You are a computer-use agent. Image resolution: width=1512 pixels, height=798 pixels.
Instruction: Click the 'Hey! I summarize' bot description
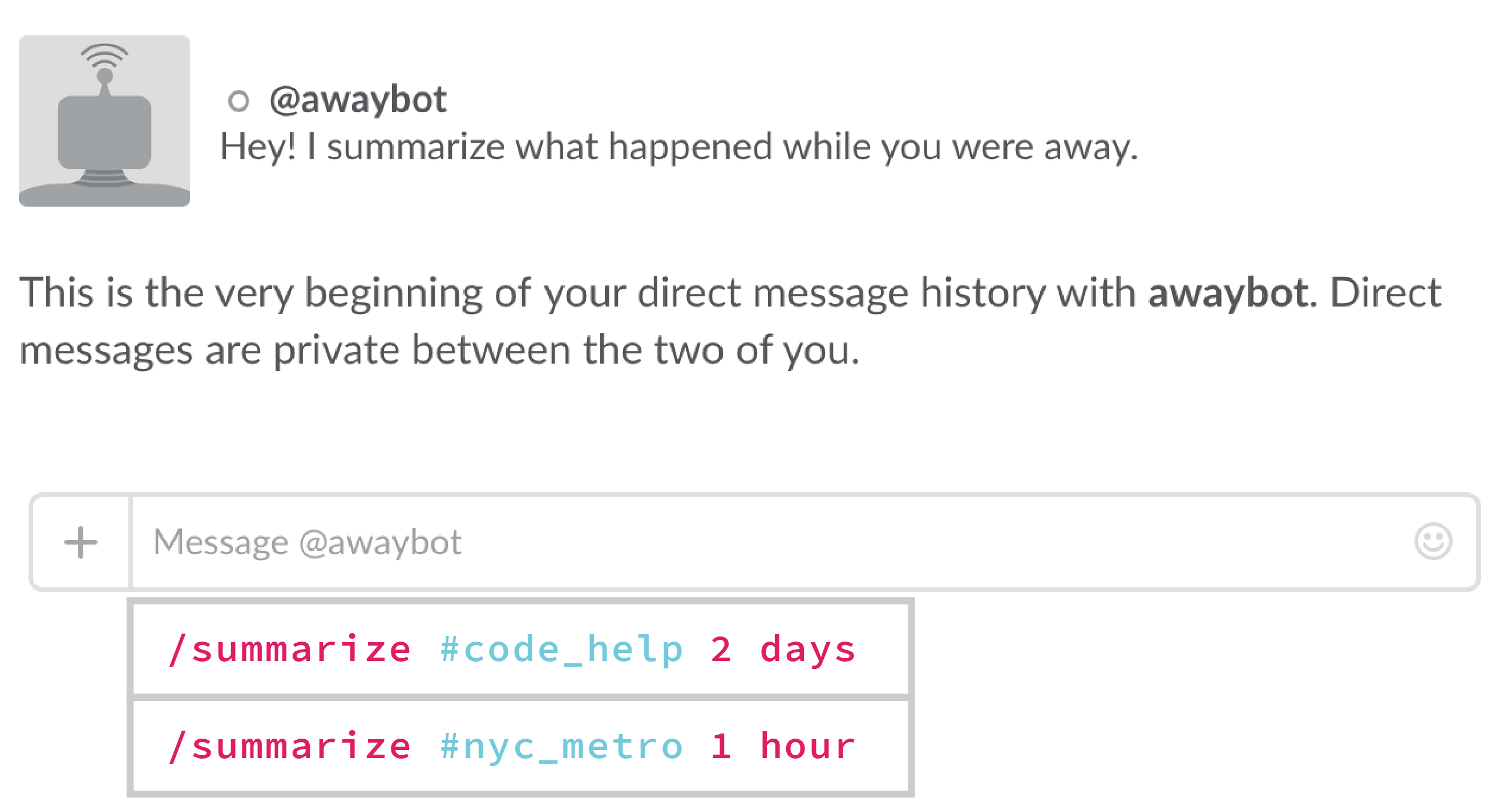[x=679, y=147]
